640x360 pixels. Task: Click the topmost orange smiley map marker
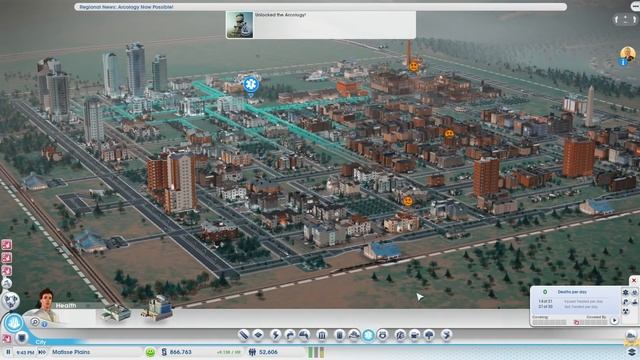tap(413, 66)
